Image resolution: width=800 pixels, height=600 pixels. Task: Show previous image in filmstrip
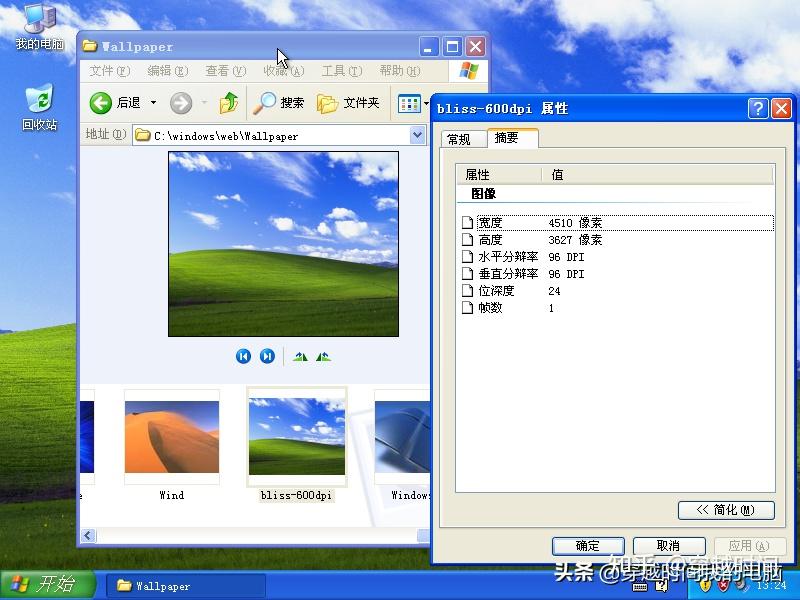[243, 356]
